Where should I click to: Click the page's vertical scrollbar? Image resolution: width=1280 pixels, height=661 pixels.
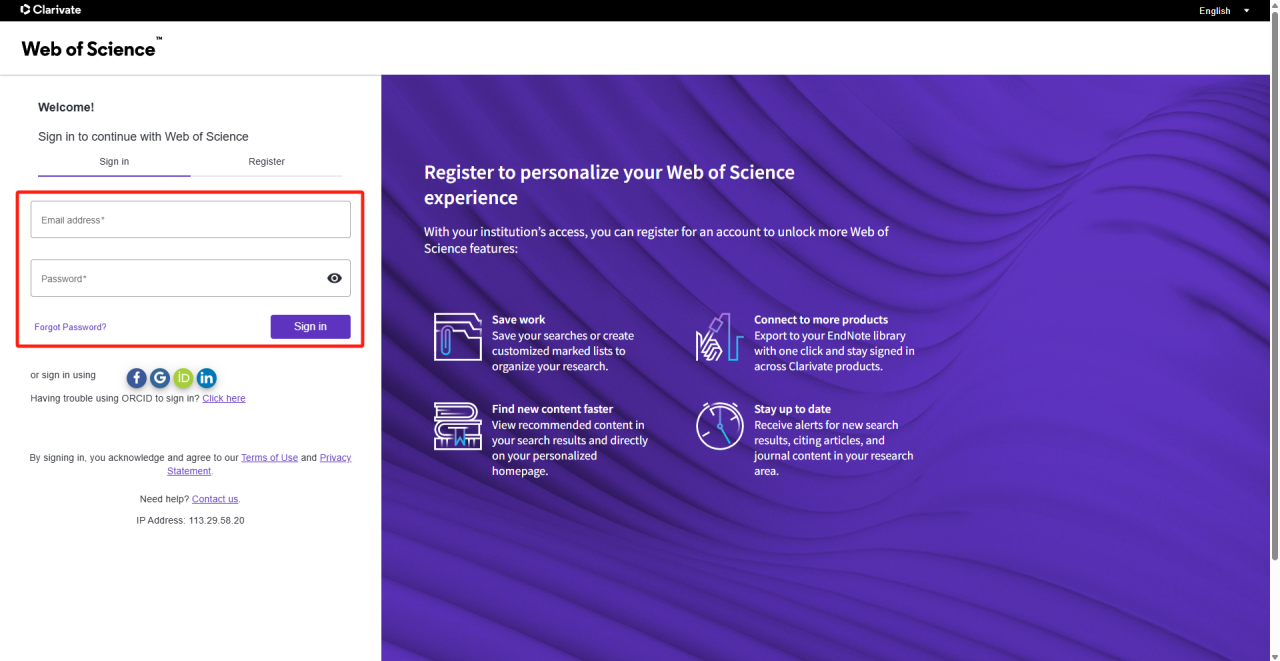pos(1274,300)
